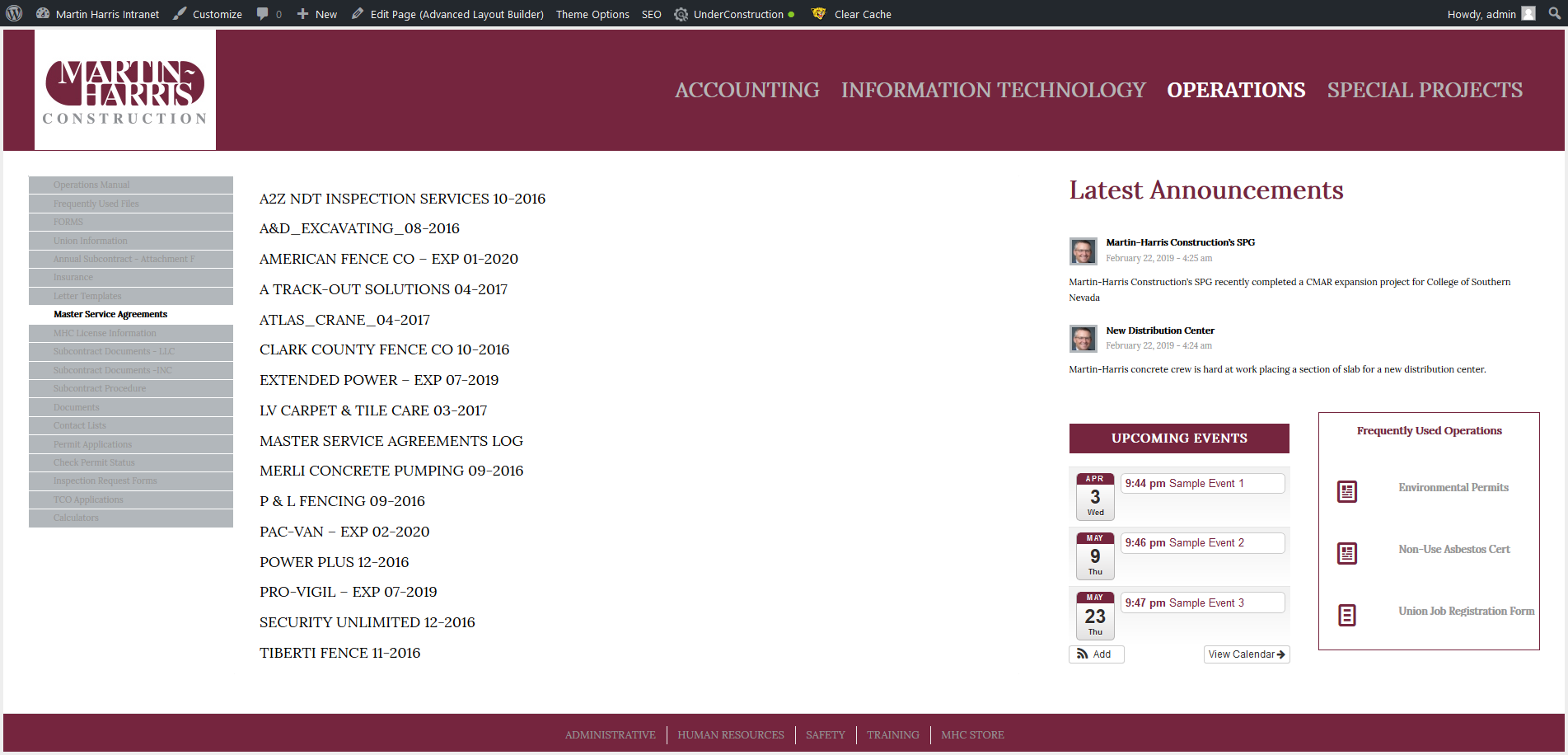The width and height of the screenshot is (1568, 755).
Task: Open Martin-Harris Construction's SPG announcement
Action: pos(1180,242)
